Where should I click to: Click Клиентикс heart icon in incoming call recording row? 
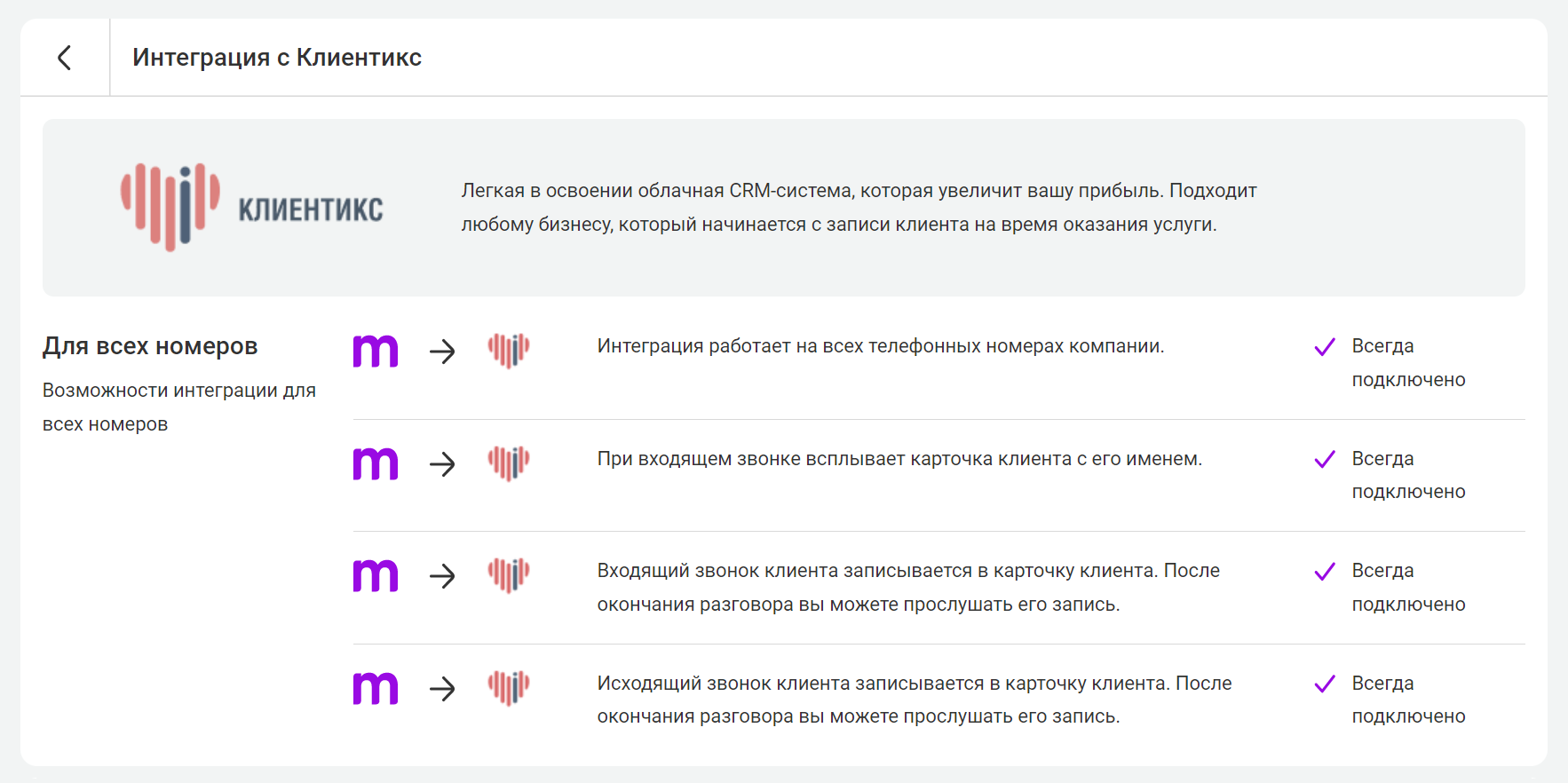[x=509, y=575]
